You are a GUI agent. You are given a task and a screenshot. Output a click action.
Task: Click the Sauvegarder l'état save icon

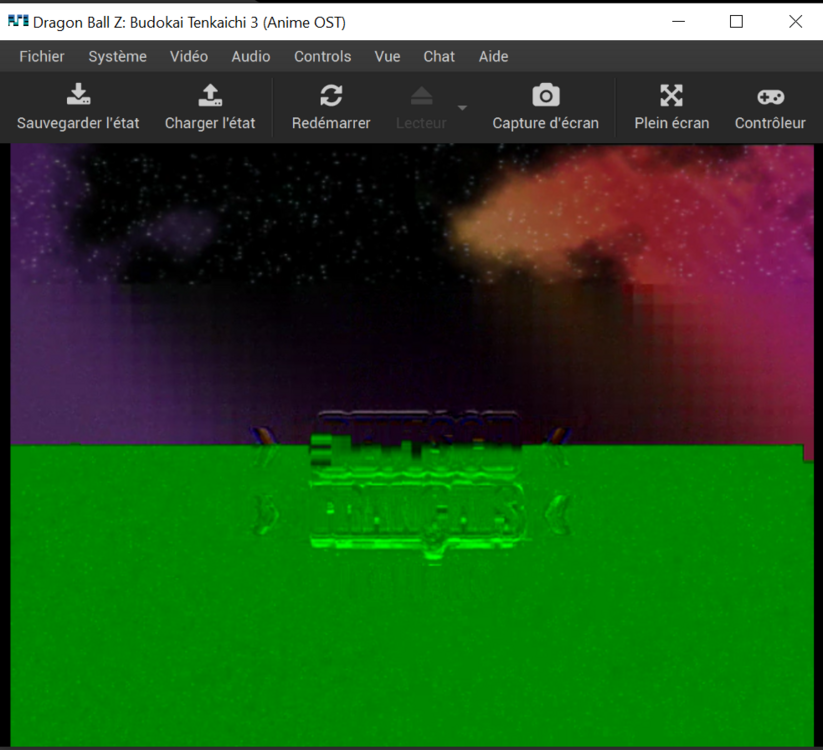point(78,96)
